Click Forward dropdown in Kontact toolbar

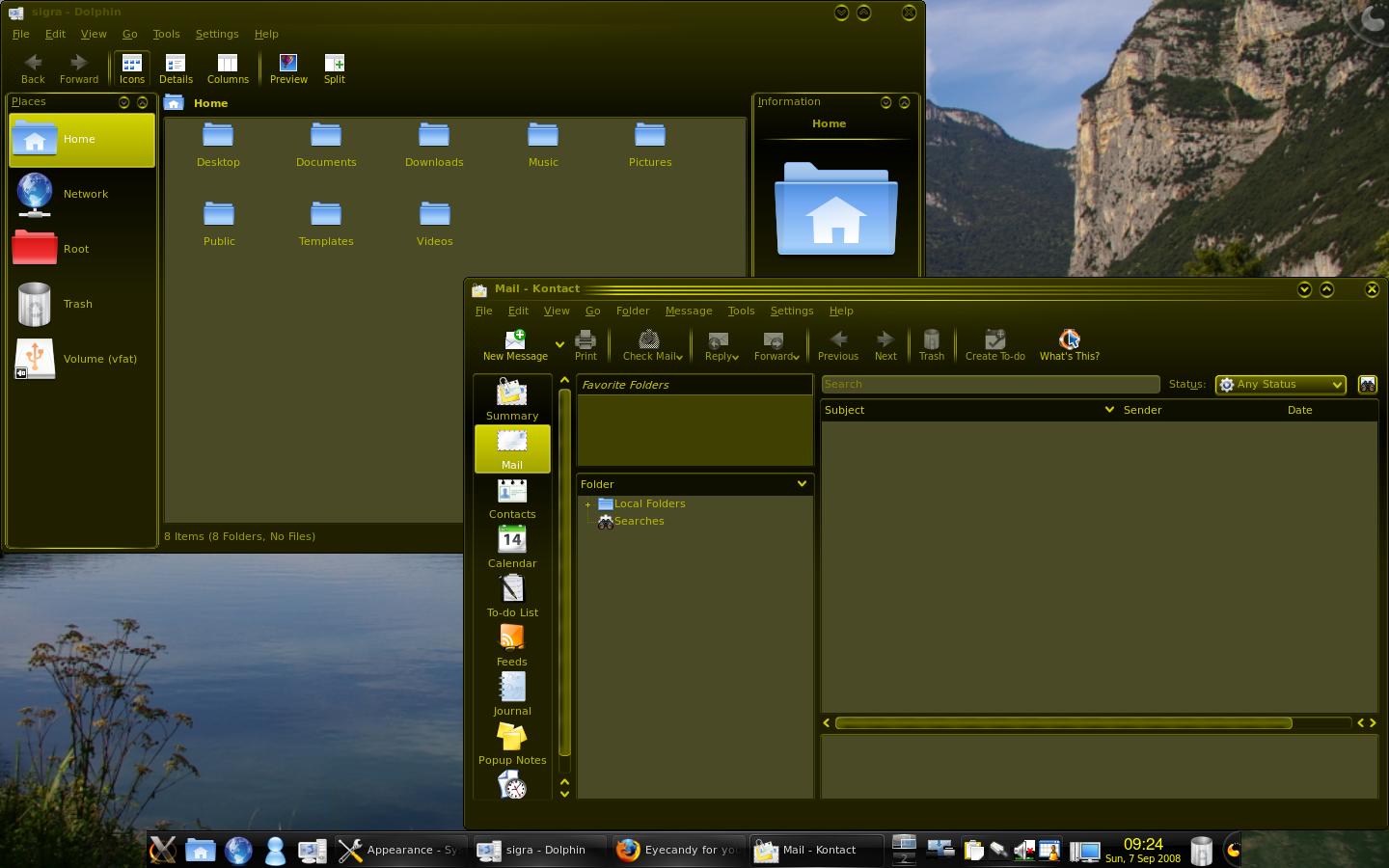(796, 358)
